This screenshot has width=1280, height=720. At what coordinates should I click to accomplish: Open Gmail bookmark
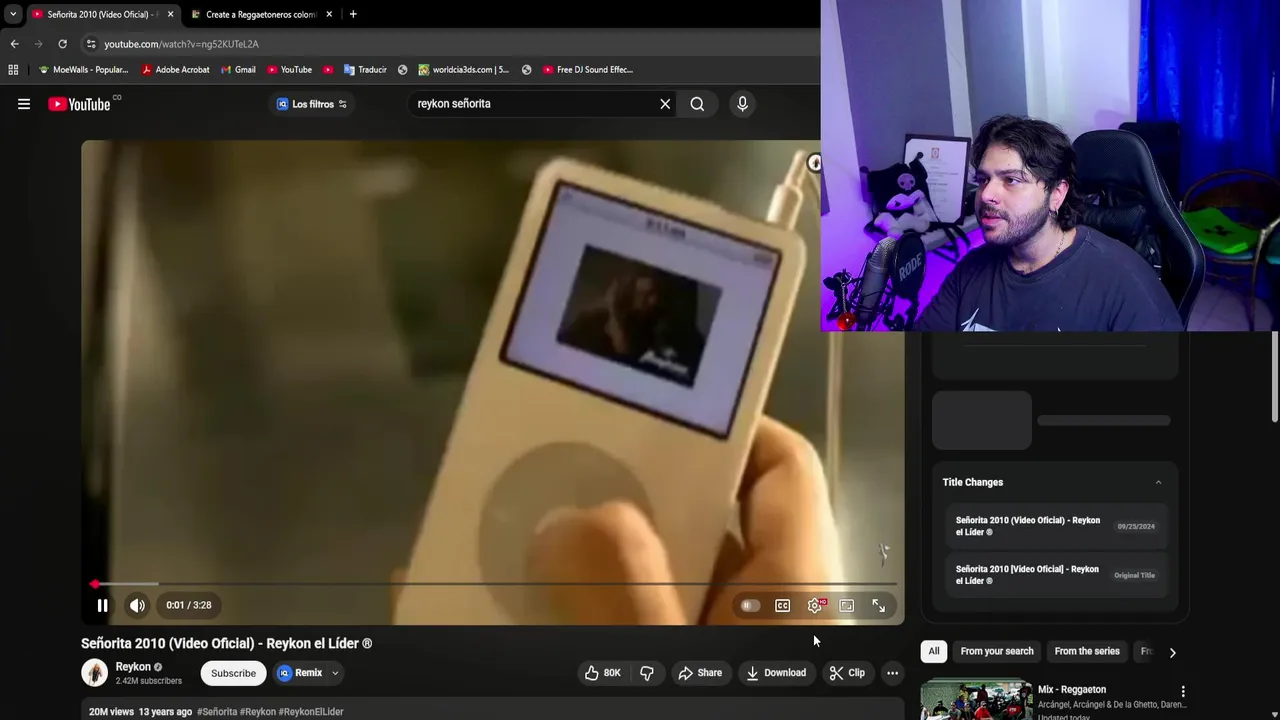coord(238,70)
